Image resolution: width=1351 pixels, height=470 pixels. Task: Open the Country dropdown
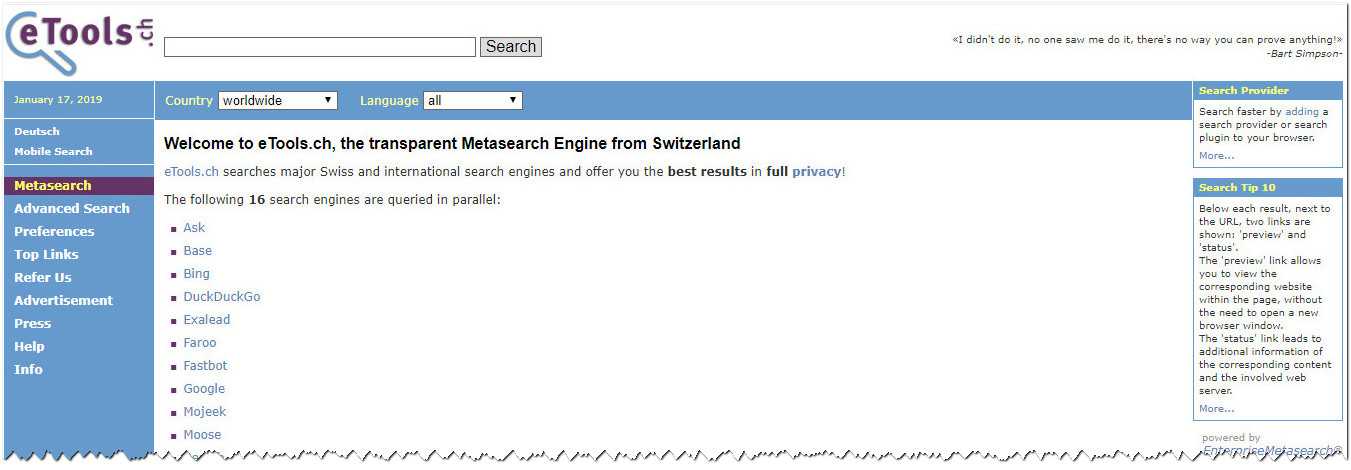(277, 101)
